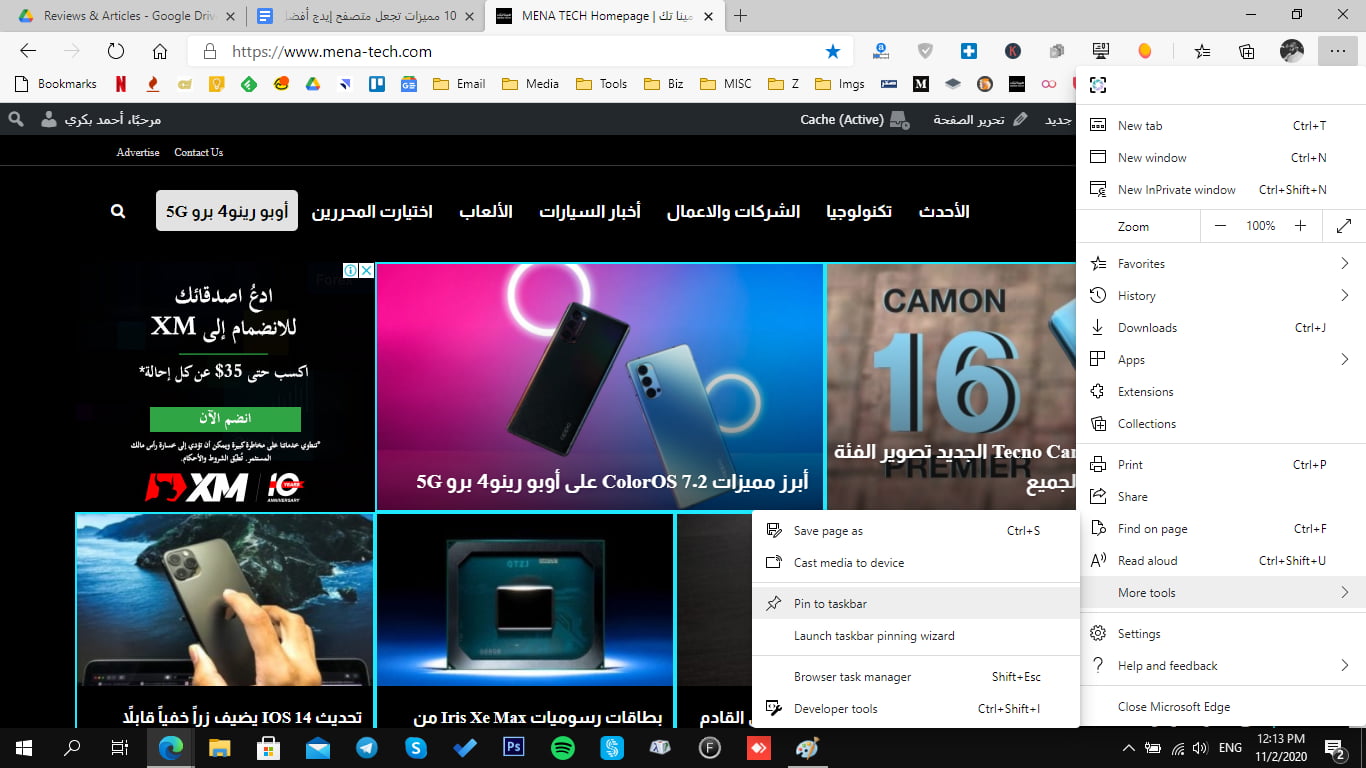Viewport: 1366px width, 768px height.
Task: Open Collections from the Edge toolbar
Action: pos(1246,50)
